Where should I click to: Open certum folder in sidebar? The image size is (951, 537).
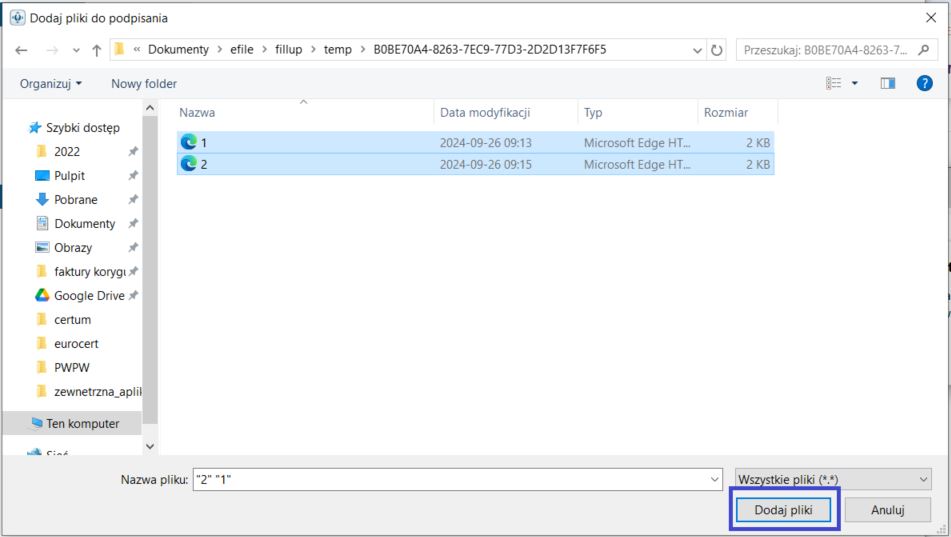[72, 320]
